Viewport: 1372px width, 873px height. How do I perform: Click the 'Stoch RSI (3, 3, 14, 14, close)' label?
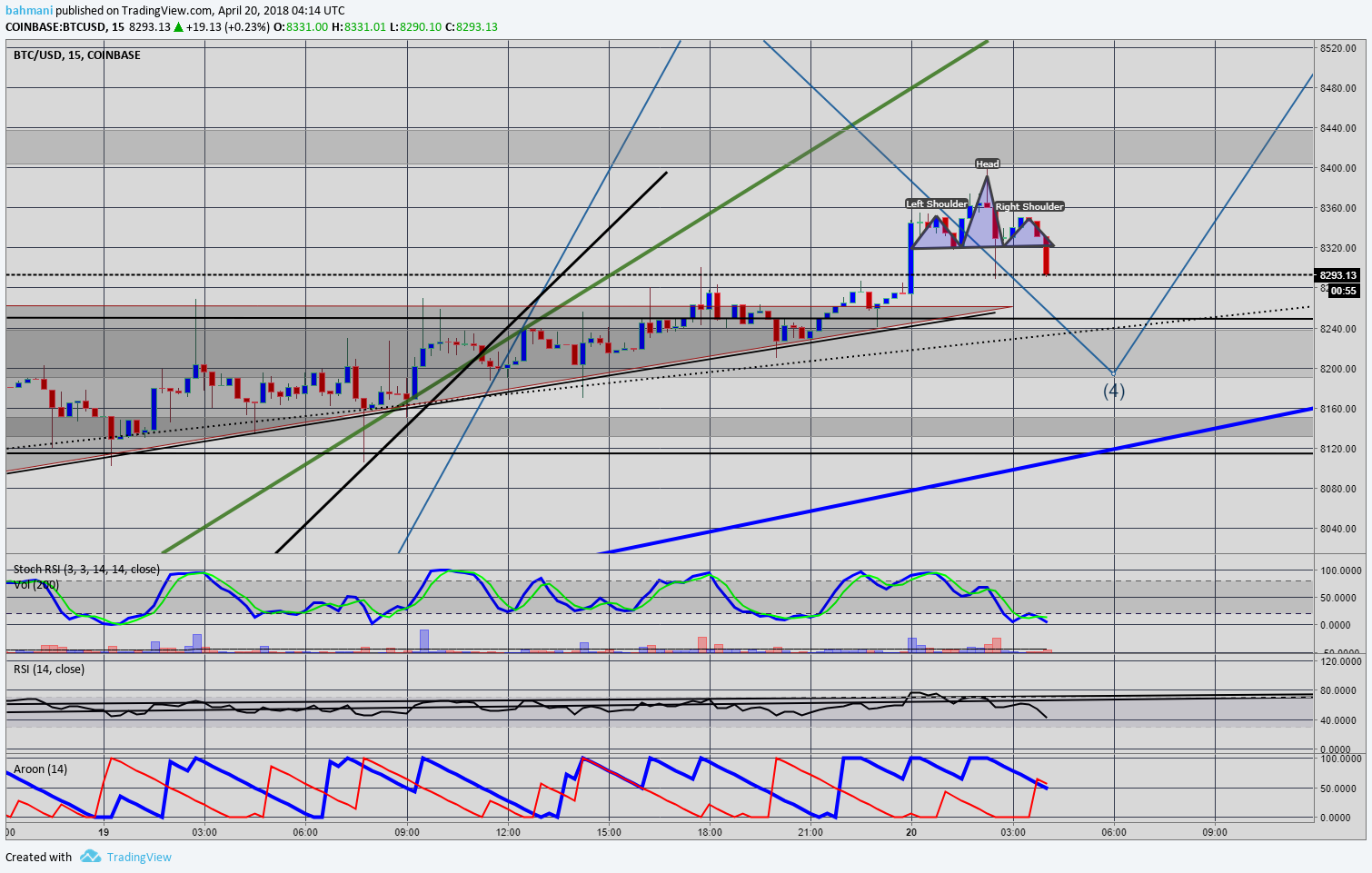coord(86,570)
